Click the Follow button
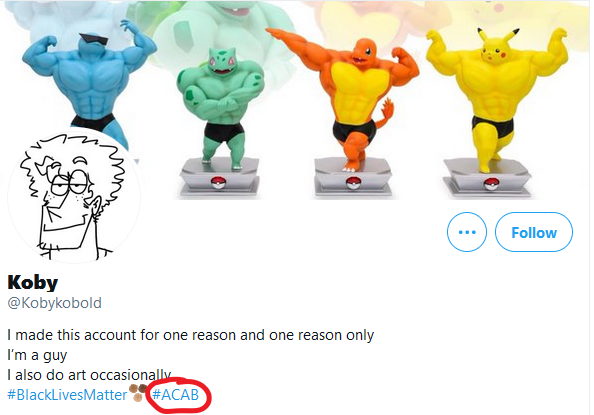Screen dimensions: 594x415 pyautogui.click(x=533, y=232)
